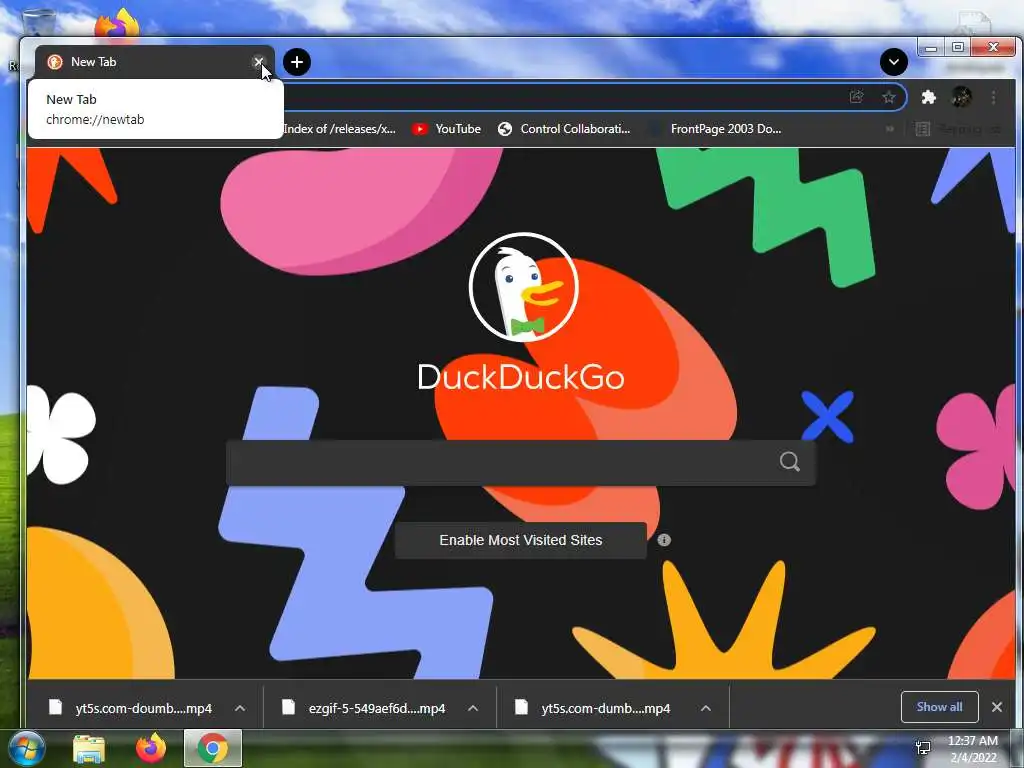Click the network tray icon
Viewport: 1024px width, 768px height.
coord(923,747)
